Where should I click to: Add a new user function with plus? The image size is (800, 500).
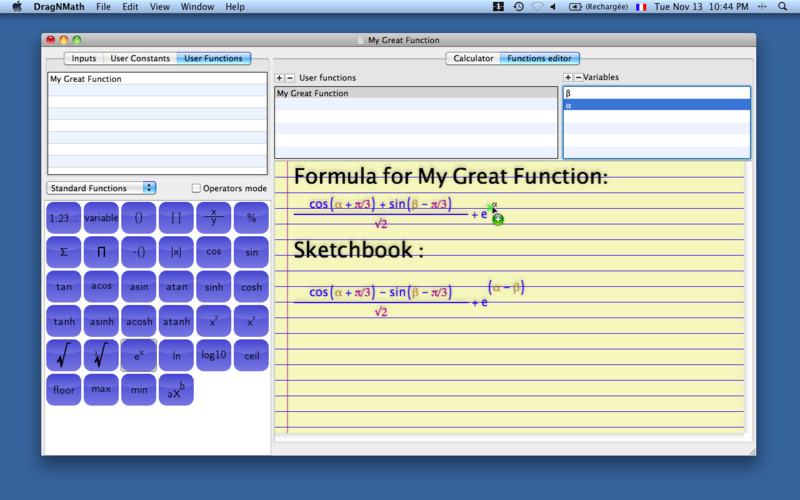tap(280, 78)
